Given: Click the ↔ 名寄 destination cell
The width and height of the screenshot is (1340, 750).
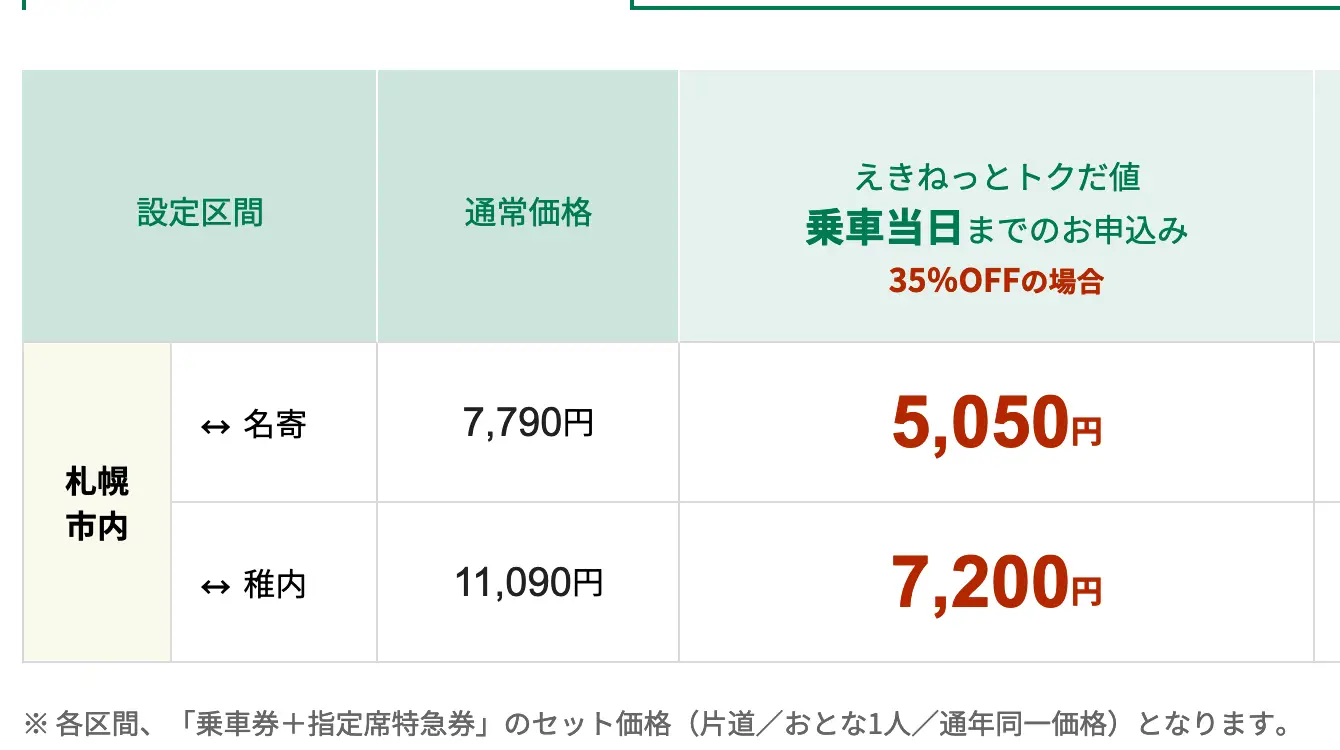Looking at the screenshot, I should 274,423.
